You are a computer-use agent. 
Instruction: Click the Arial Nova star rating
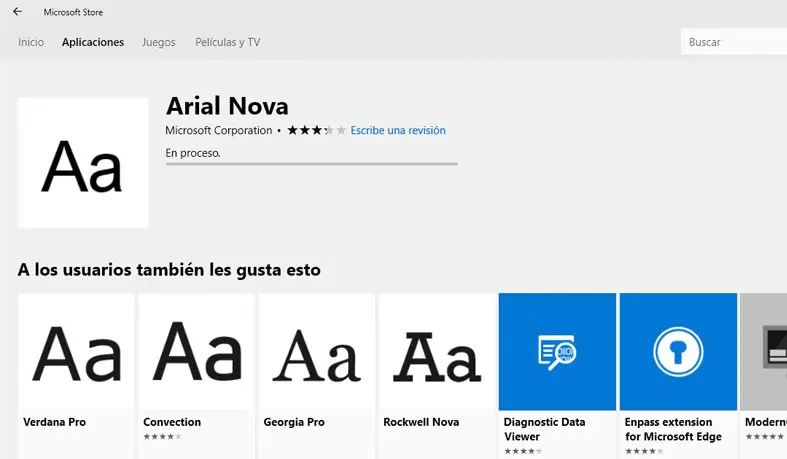[316, 130]
